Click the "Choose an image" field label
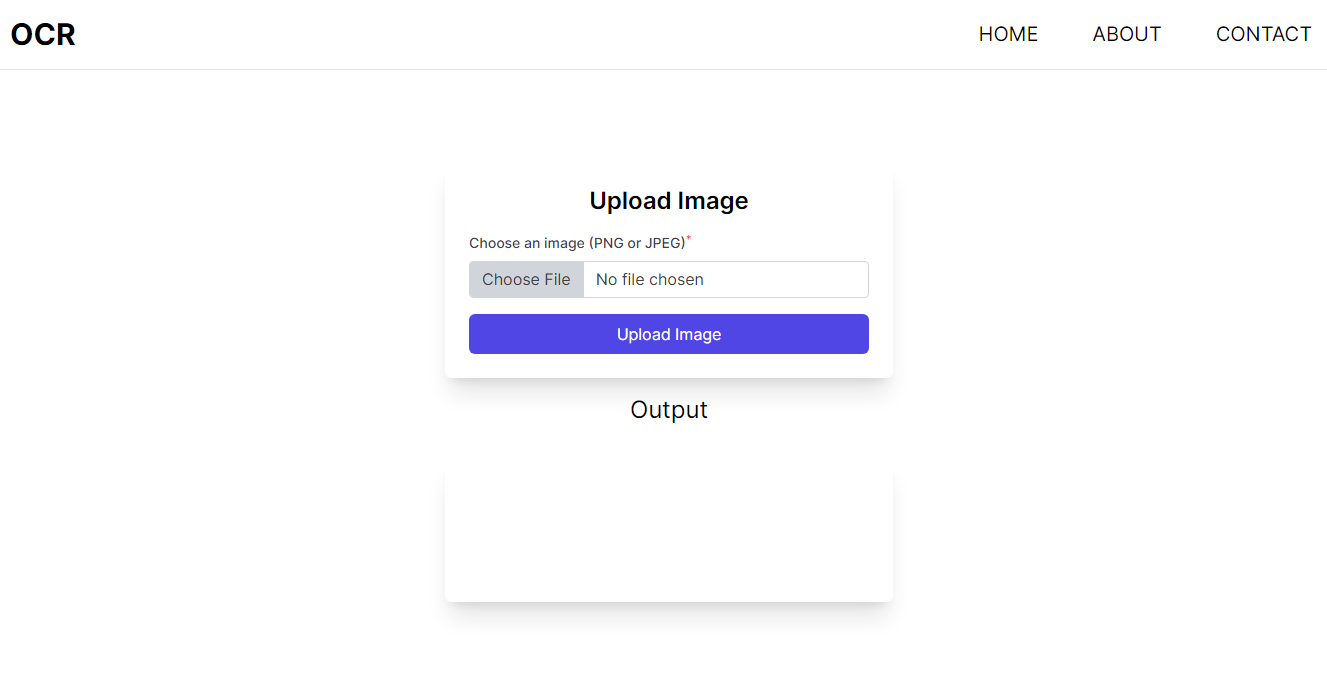 (526, 243)
